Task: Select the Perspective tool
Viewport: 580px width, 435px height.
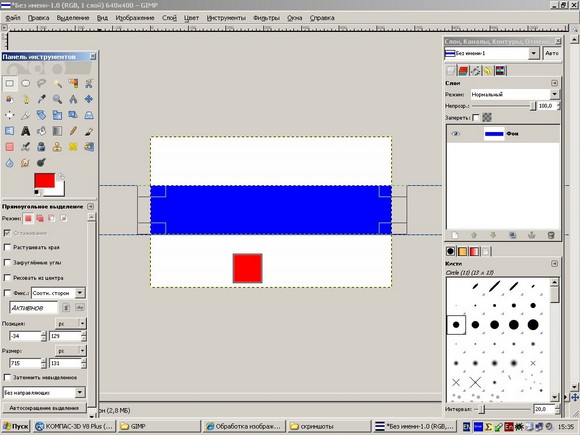Action: coord(89,115)
